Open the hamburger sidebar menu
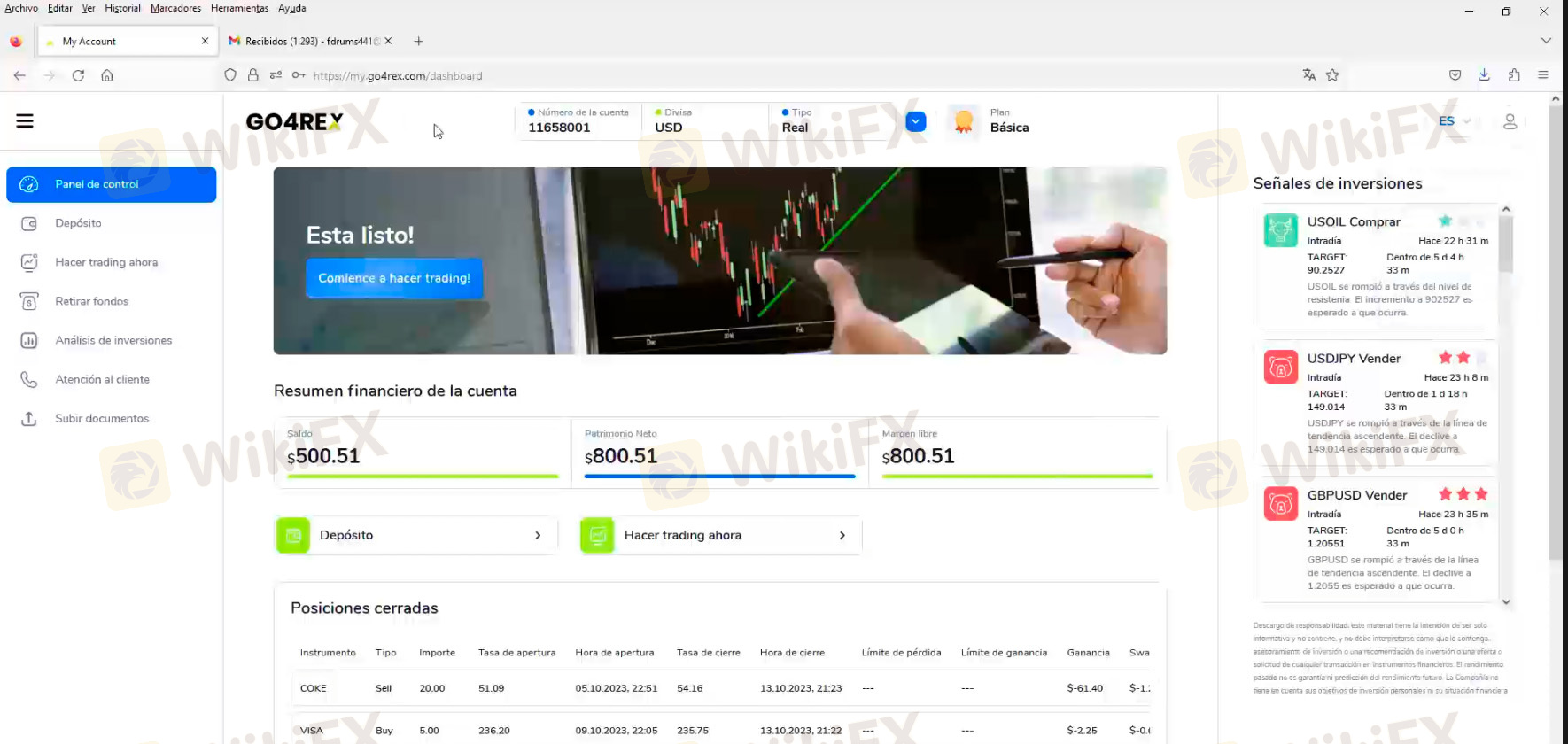1568x744 pixels. [x=25, y=120]
